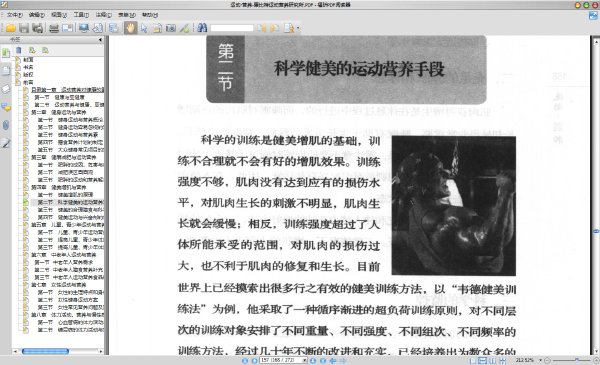Go to previous page button

(254, 360)
